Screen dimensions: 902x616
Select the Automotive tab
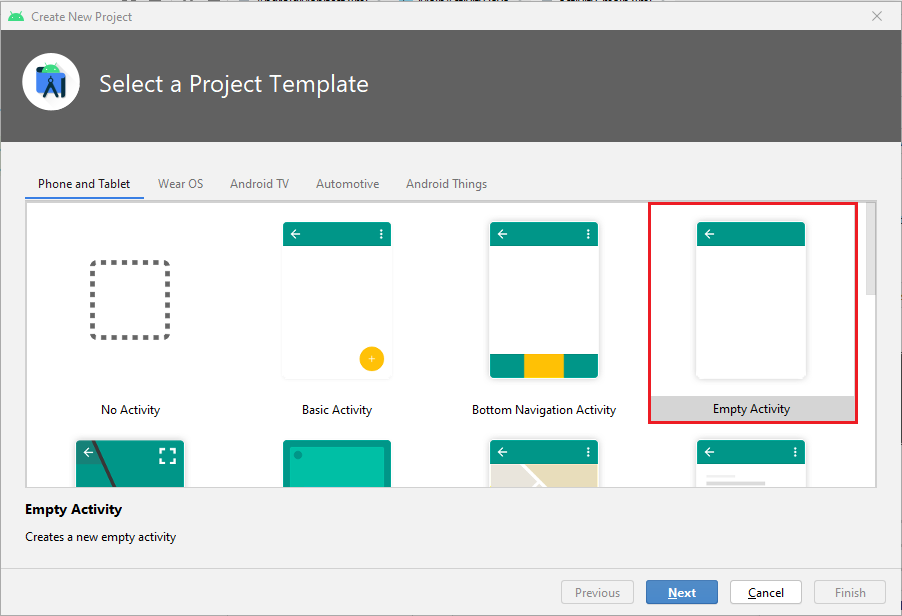(347, 184)
